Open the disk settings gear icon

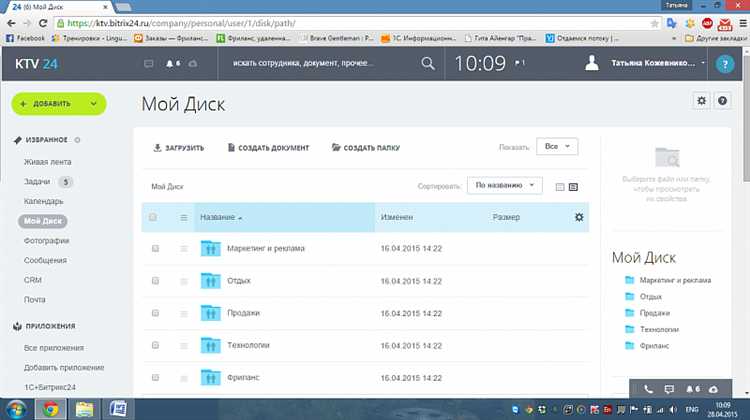pyautogui.click(x=701, y=101)
